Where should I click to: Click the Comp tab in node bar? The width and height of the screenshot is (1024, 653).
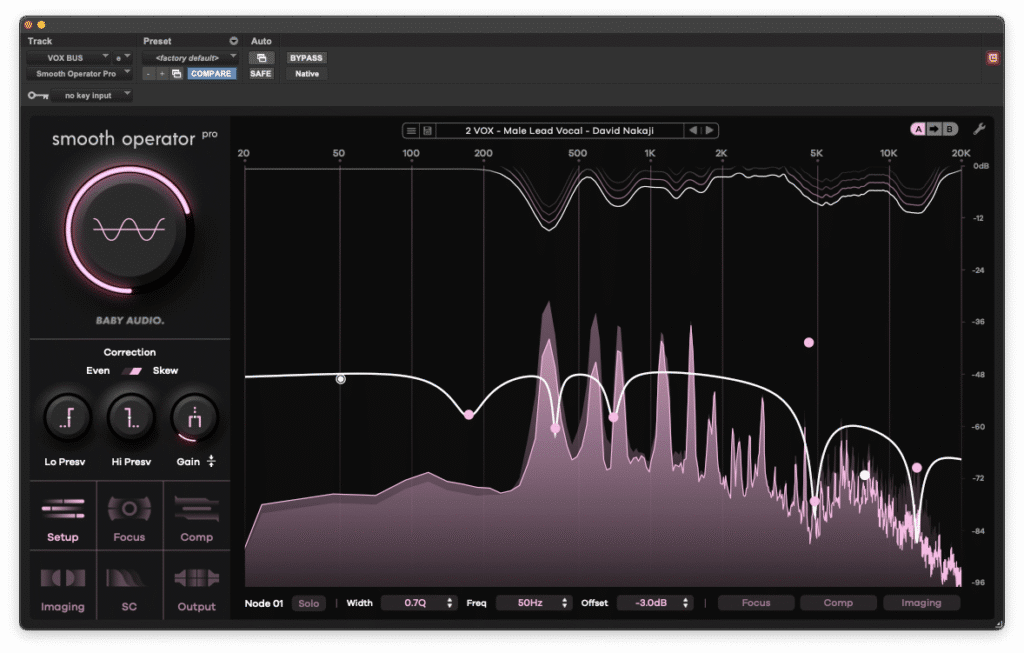pyautogui.click(x=839, y=603)
